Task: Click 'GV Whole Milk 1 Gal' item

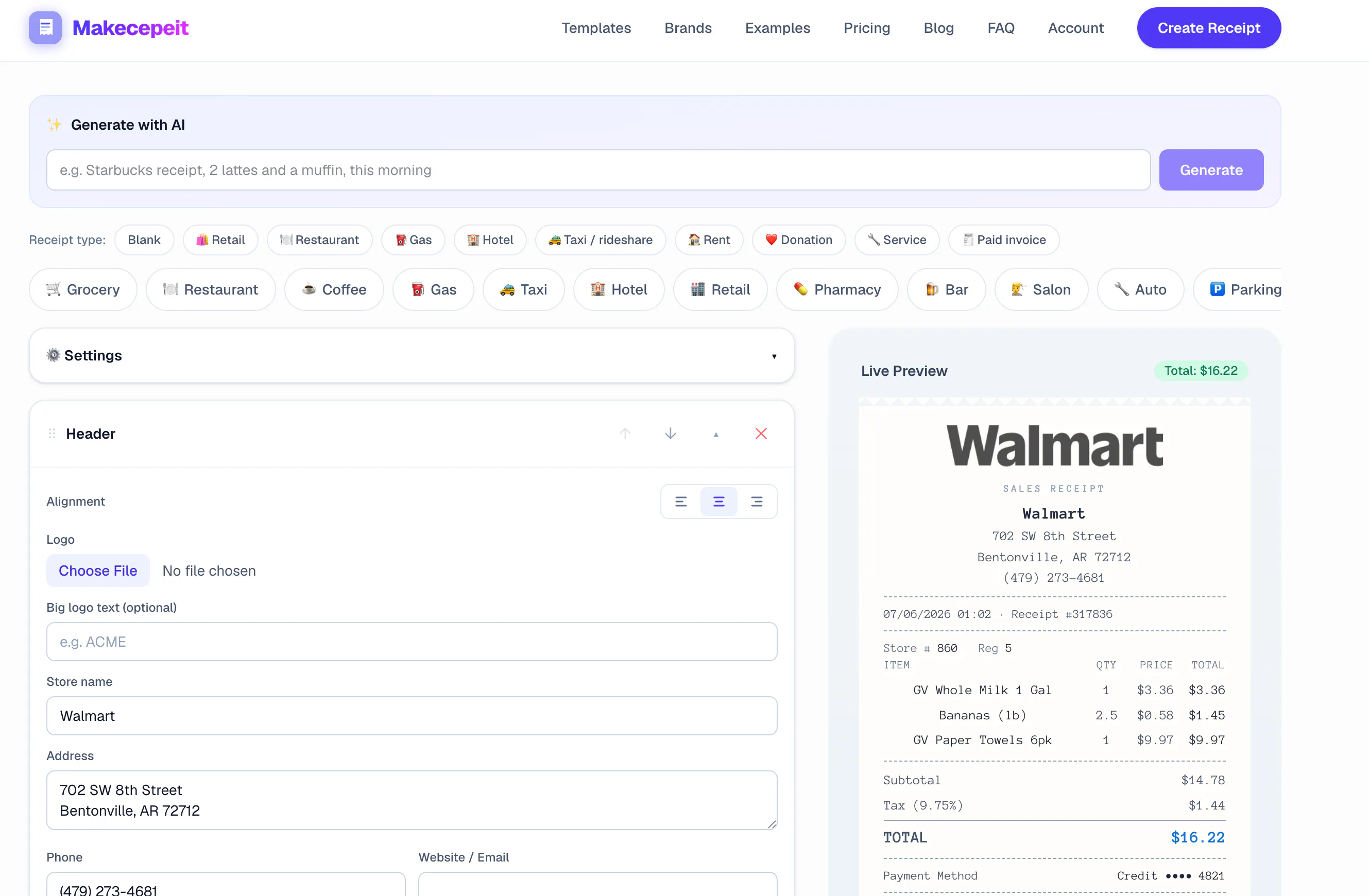Action: coord(982,690)
